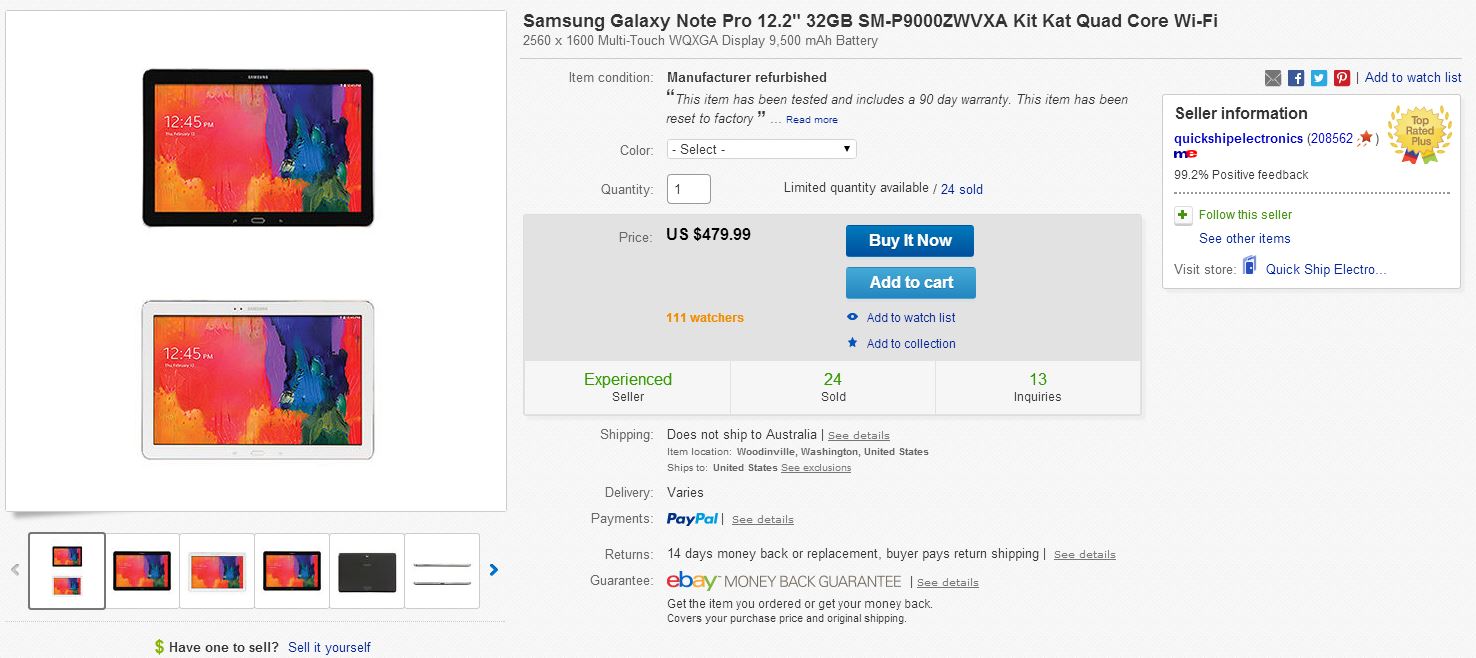Click the Quantity input field

coord(688,189)
